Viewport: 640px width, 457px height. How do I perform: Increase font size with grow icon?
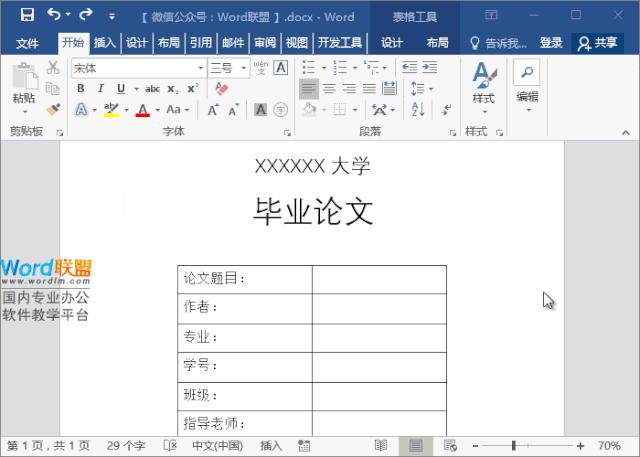pyautogui.click(x=213, y=110)
